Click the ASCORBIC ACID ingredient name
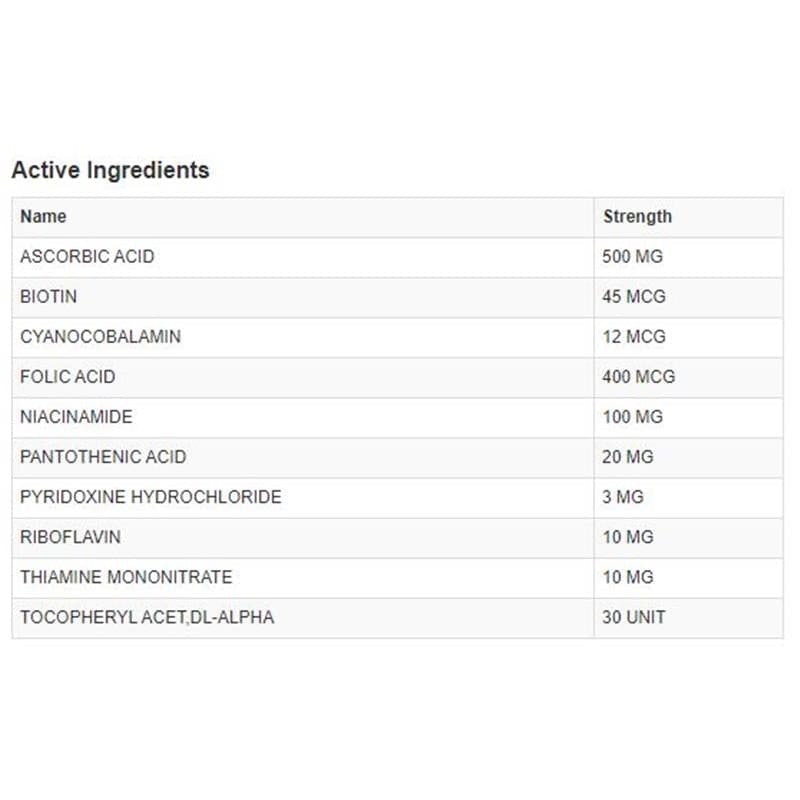 (x=87, y=257)
